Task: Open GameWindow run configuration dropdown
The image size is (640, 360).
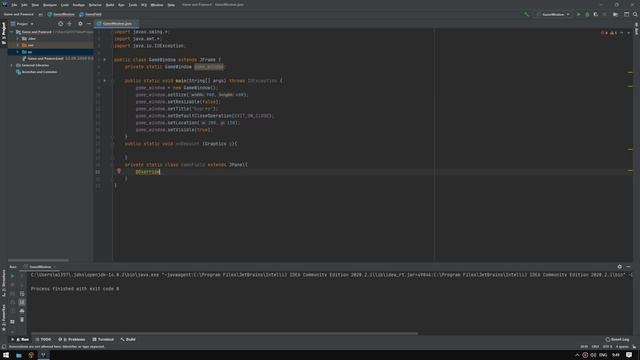Action: [x=553, y=14]
